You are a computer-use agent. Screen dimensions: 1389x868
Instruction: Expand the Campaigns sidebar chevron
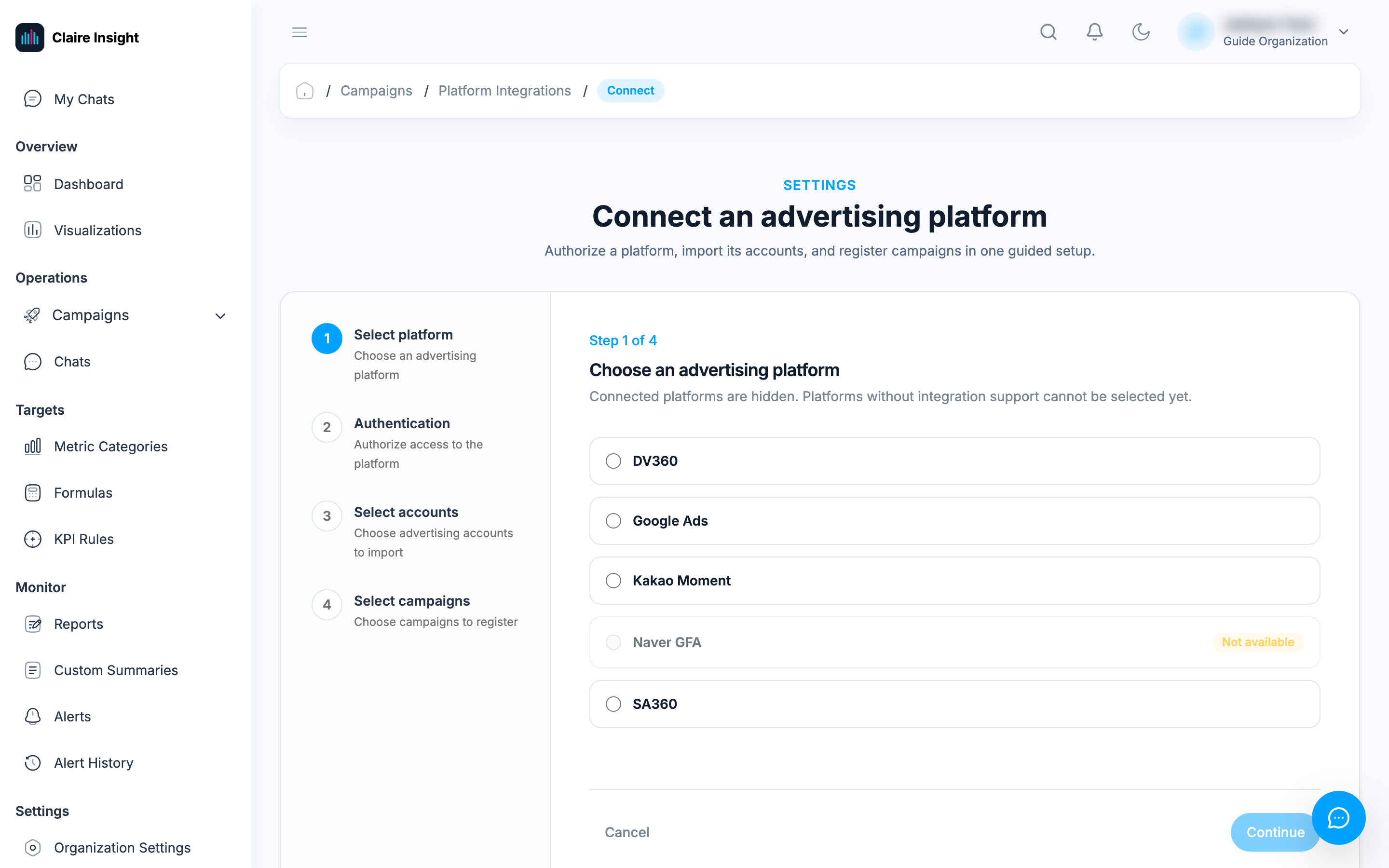click(x=220, y=316)
